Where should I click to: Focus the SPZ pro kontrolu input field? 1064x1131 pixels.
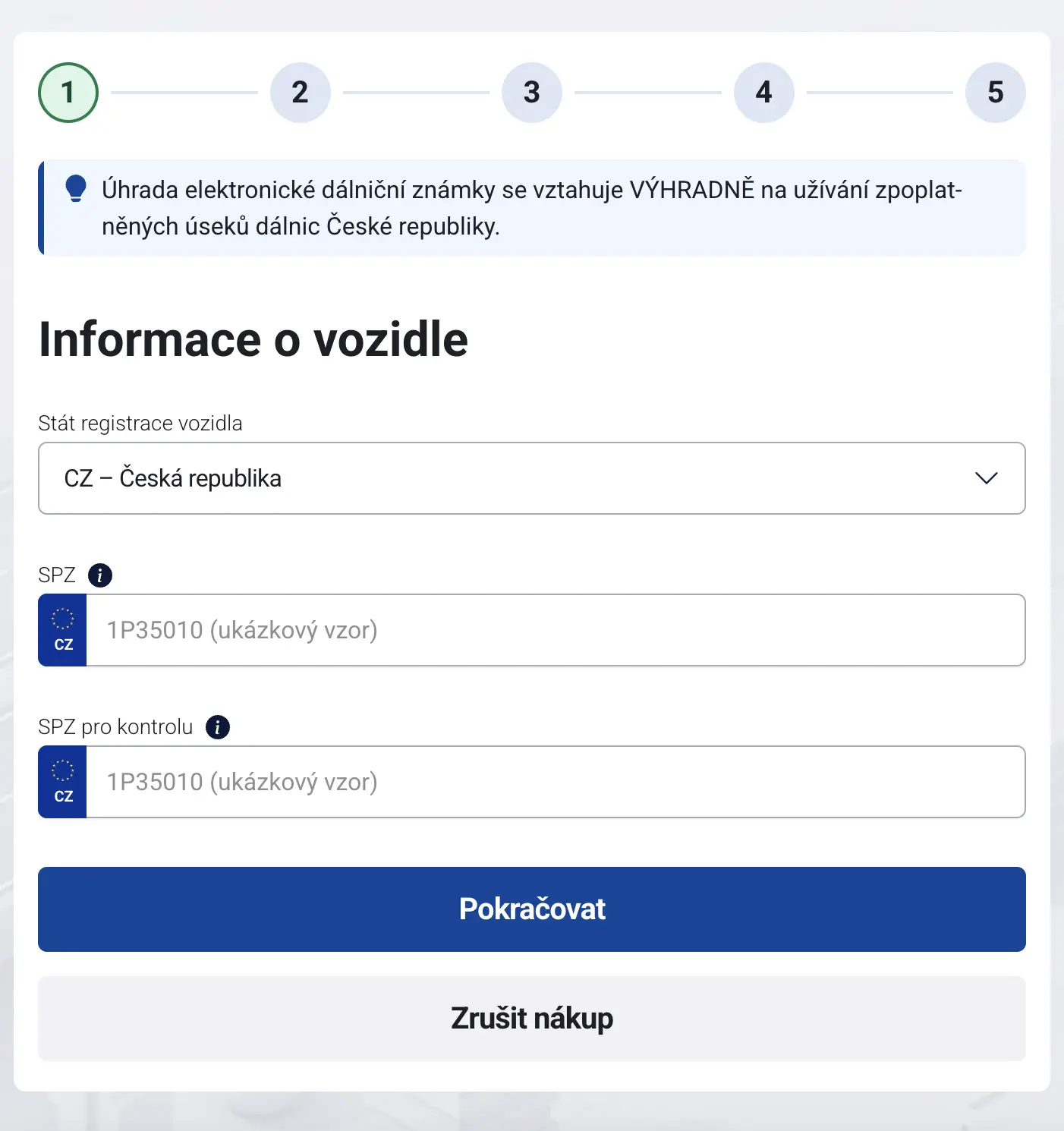tap(556, 782)
